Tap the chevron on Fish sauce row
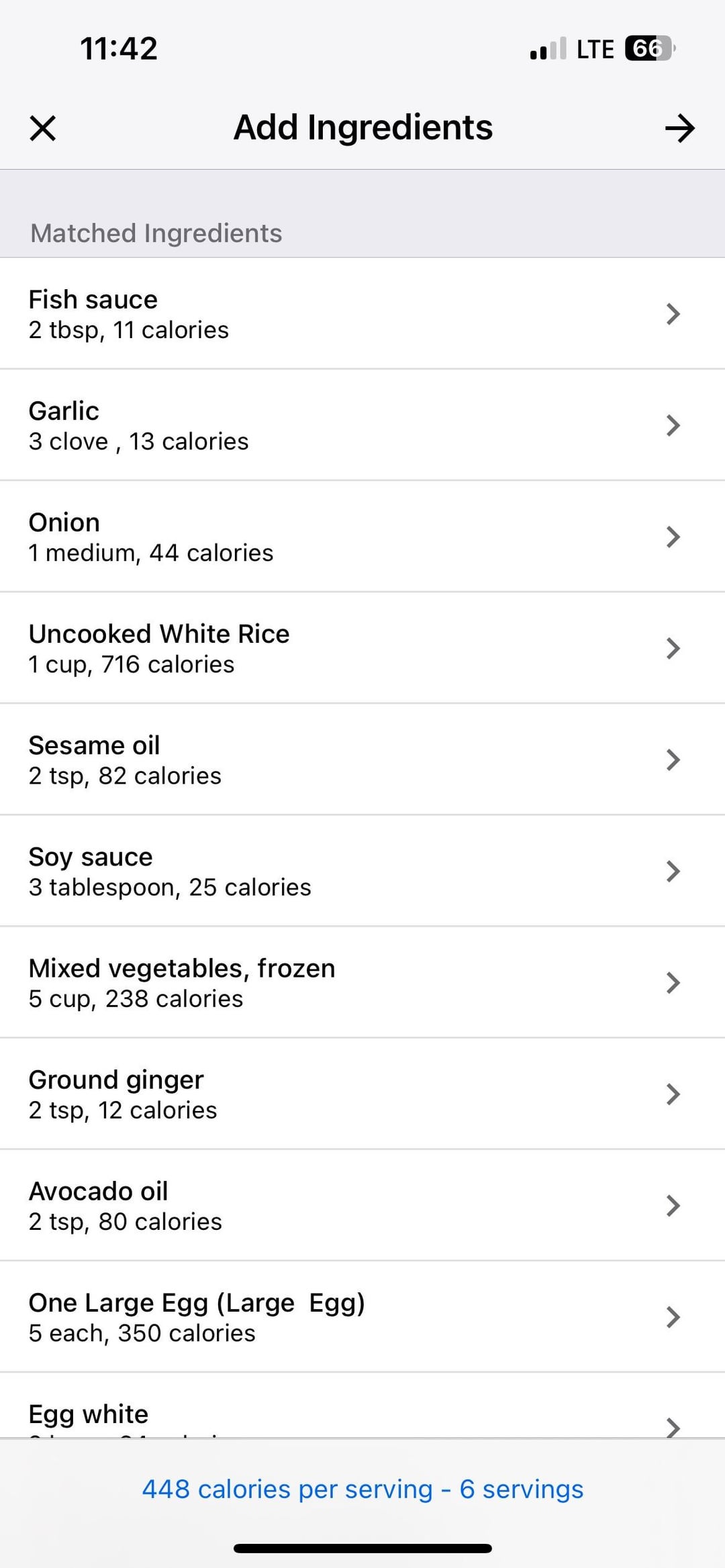Image resolution: width=725 pixels, height=1568 pixels. [673, 314]
